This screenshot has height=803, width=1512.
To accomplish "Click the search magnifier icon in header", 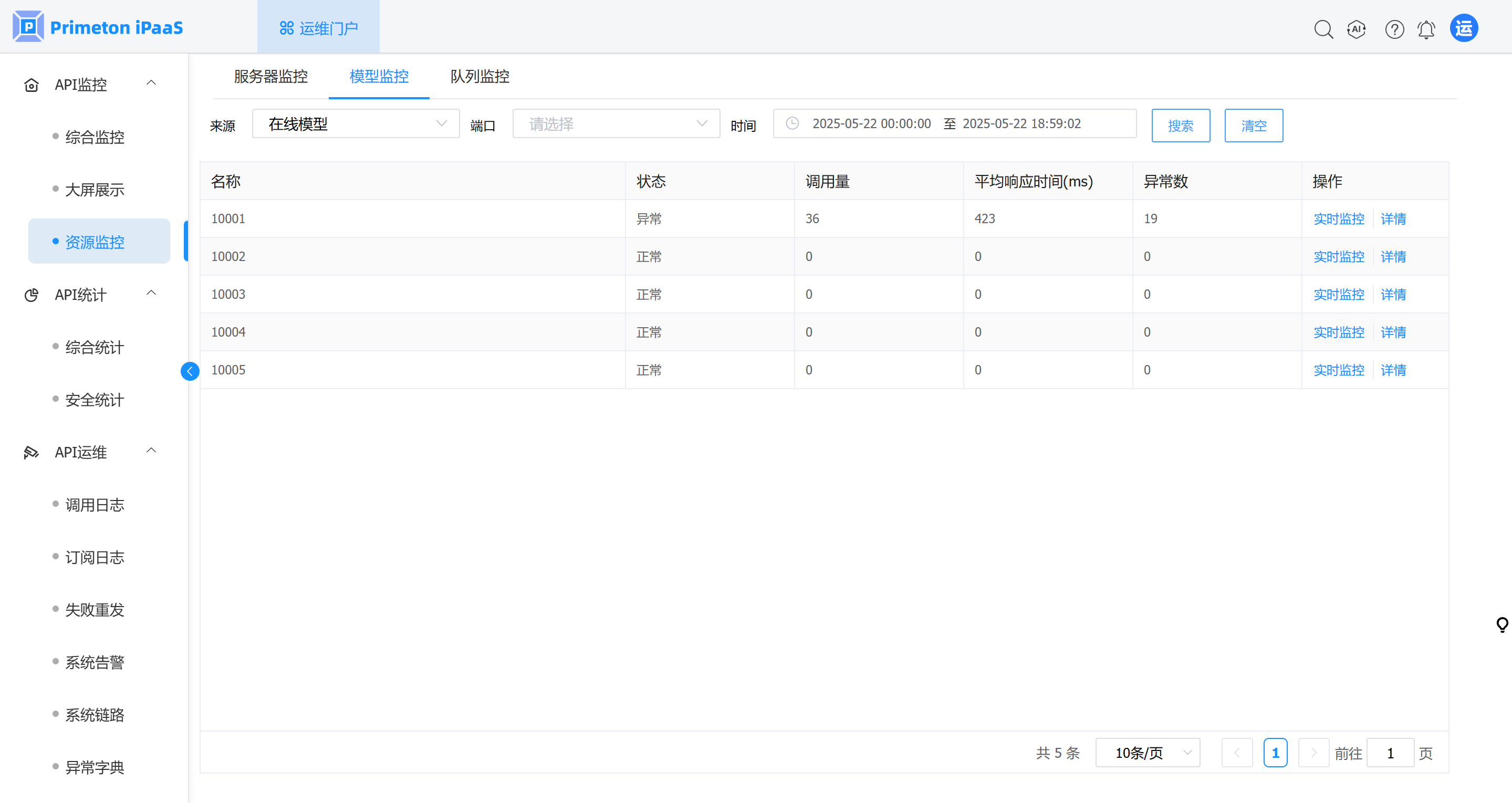I will (x=1323, y=29).
